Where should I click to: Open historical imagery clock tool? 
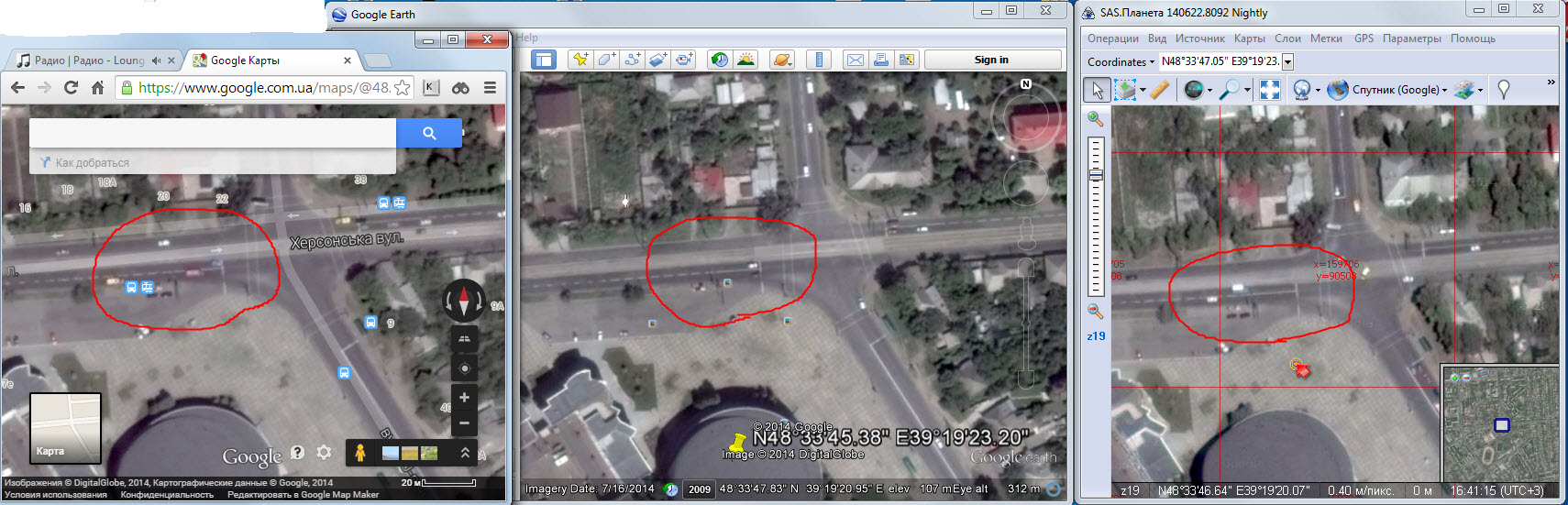coord(720,60)
